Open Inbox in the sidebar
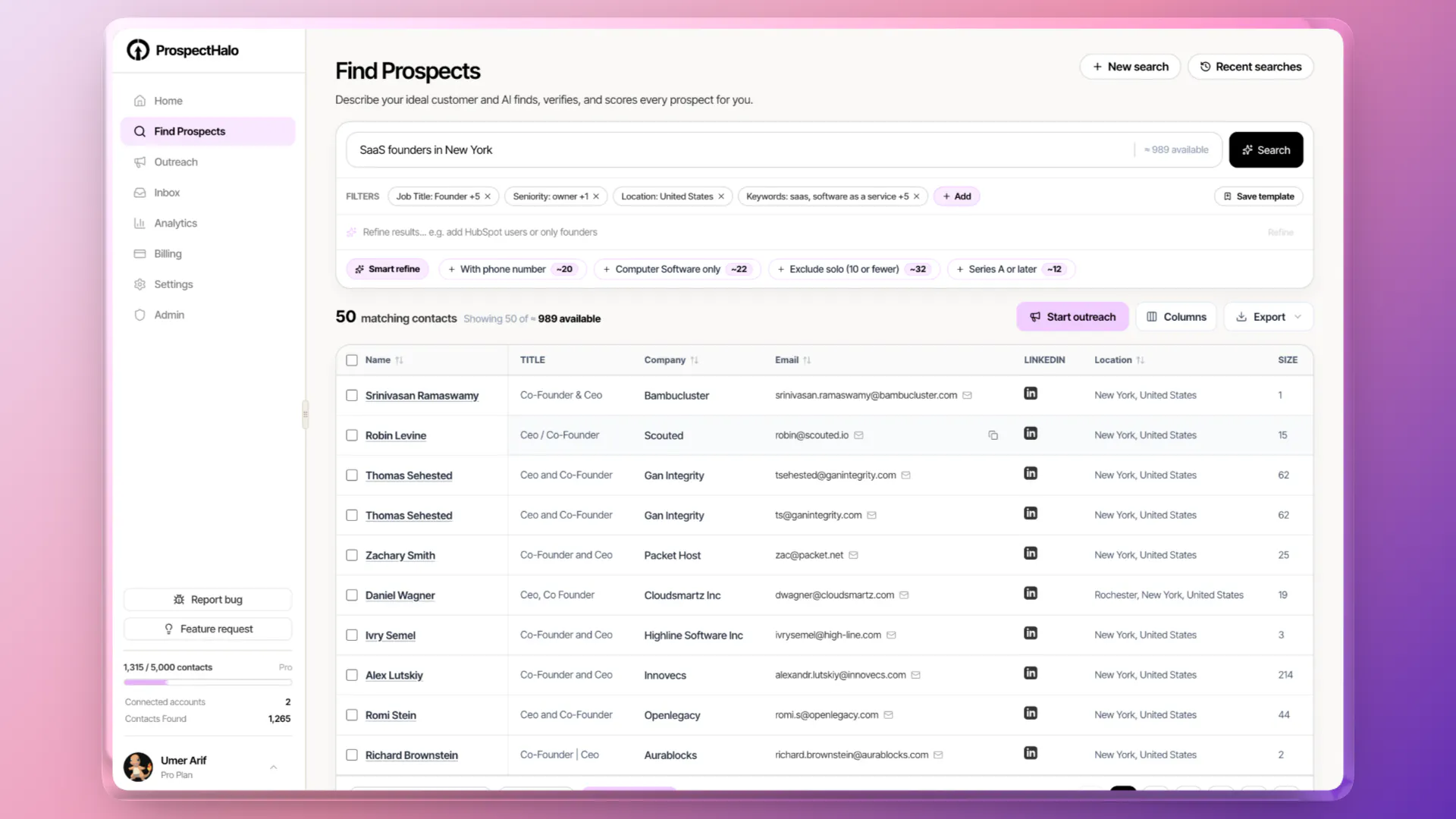This screenshot has width=1456, height=819. click(x=208, y=193)
